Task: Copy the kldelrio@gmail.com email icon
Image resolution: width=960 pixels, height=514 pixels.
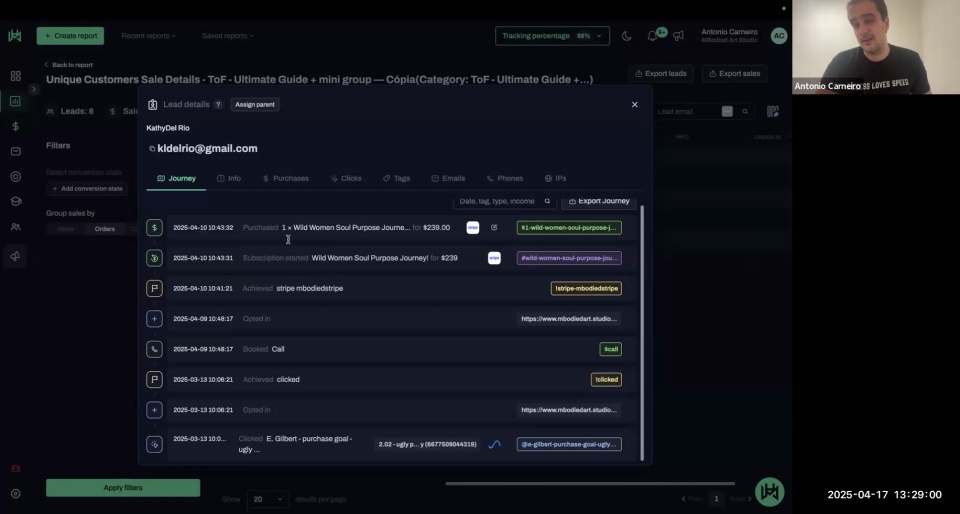Action: pyautogui.click(x=152, y=149)
